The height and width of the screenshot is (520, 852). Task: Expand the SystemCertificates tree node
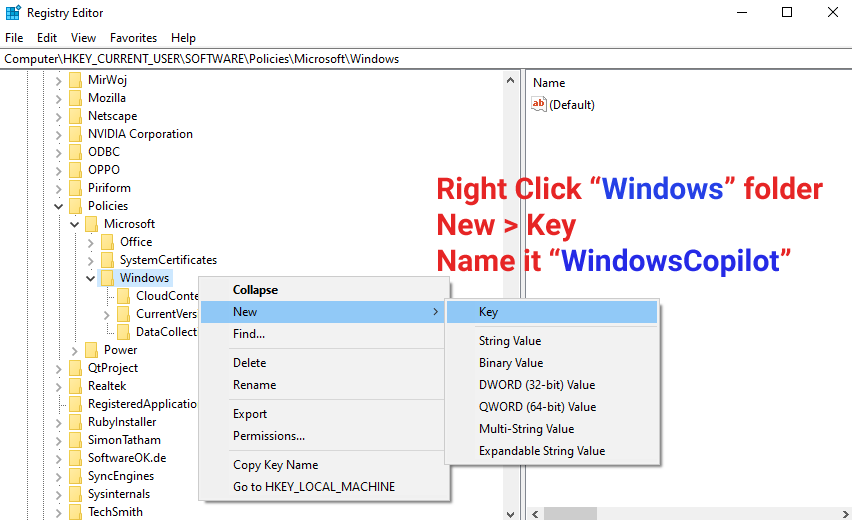click(91, 260)
